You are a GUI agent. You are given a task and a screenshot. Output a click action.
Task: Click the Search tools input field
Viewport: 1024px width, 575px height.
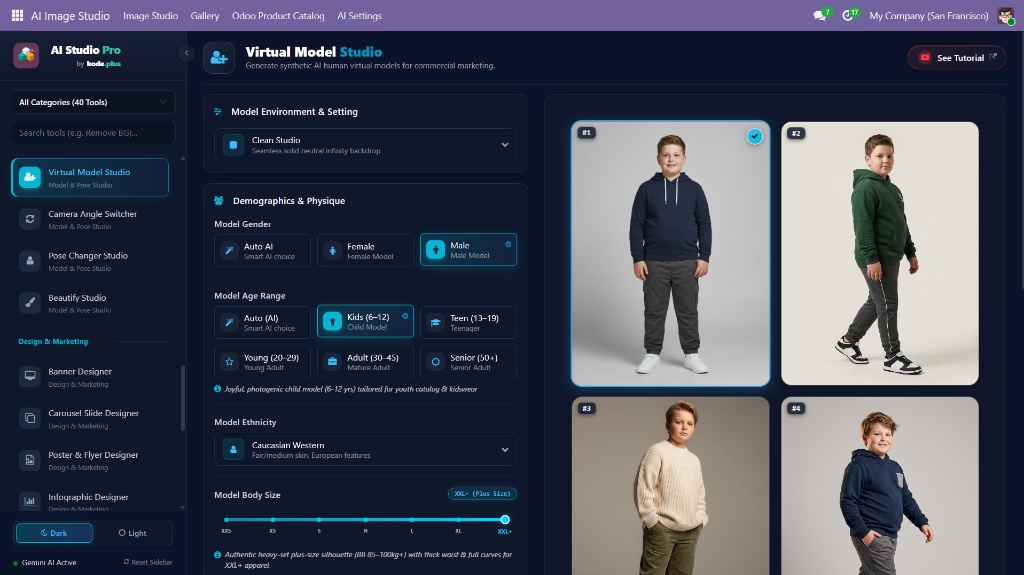pos(93,133)
